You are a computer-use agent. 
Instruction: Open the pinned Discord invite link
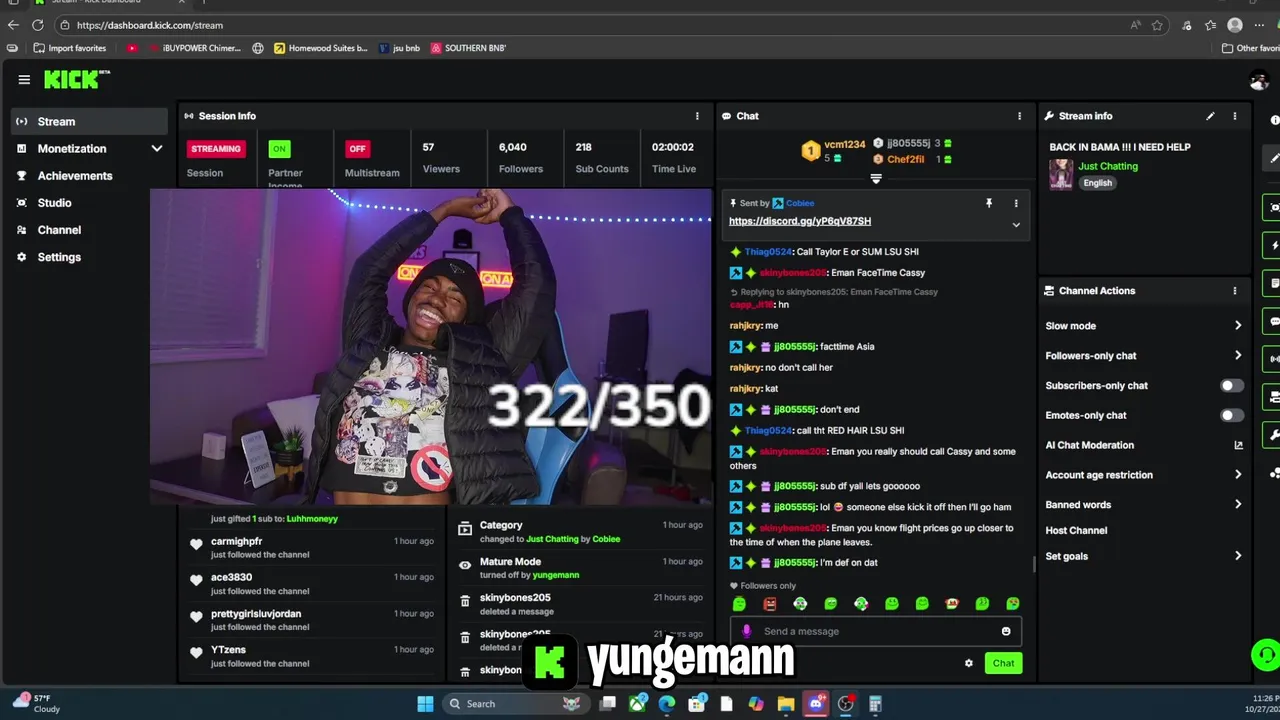coord(800,221)
